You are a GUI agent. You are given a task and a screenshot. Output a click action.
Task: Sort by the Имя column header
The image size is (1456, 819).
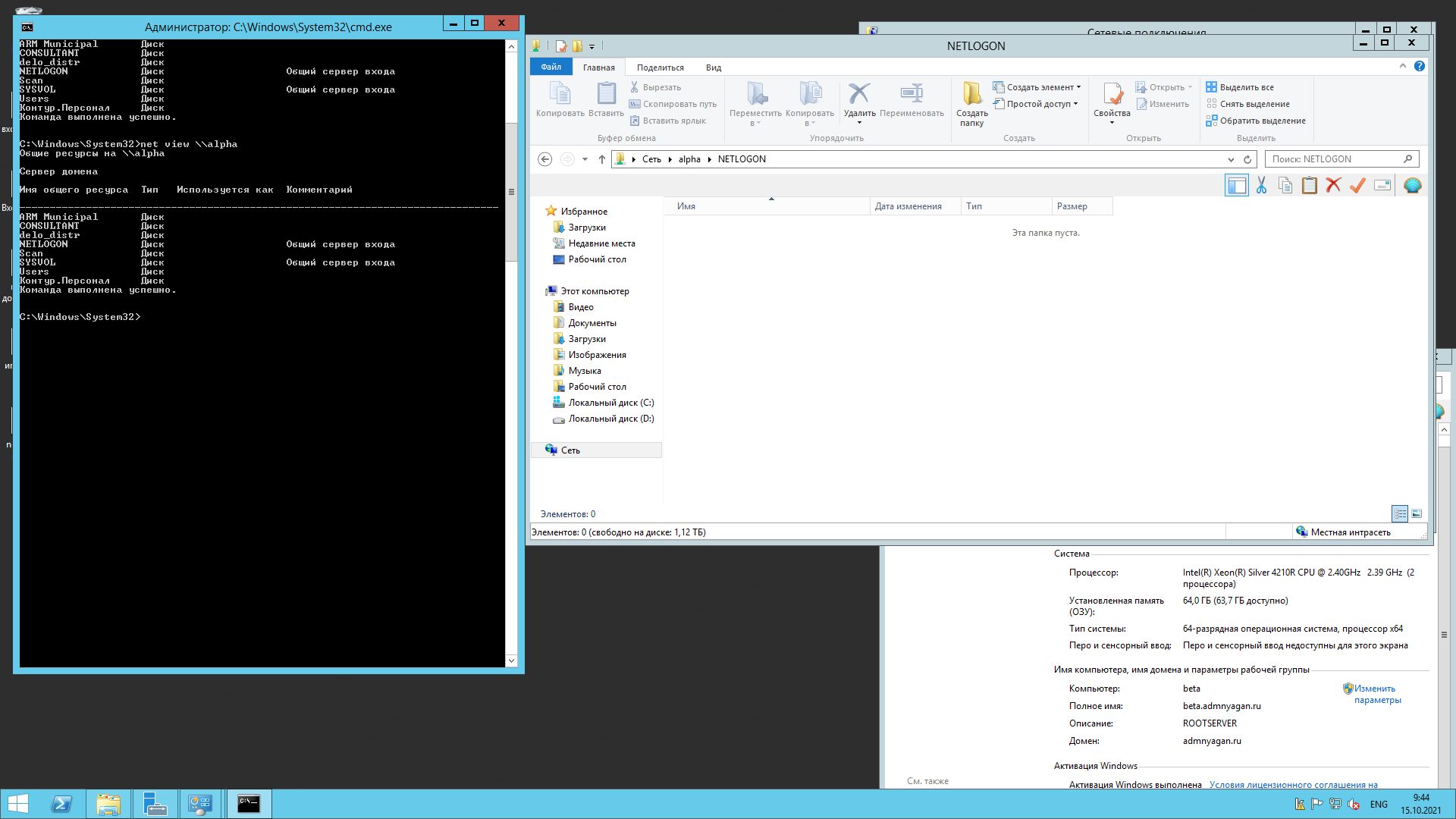(x=767, y=206)
